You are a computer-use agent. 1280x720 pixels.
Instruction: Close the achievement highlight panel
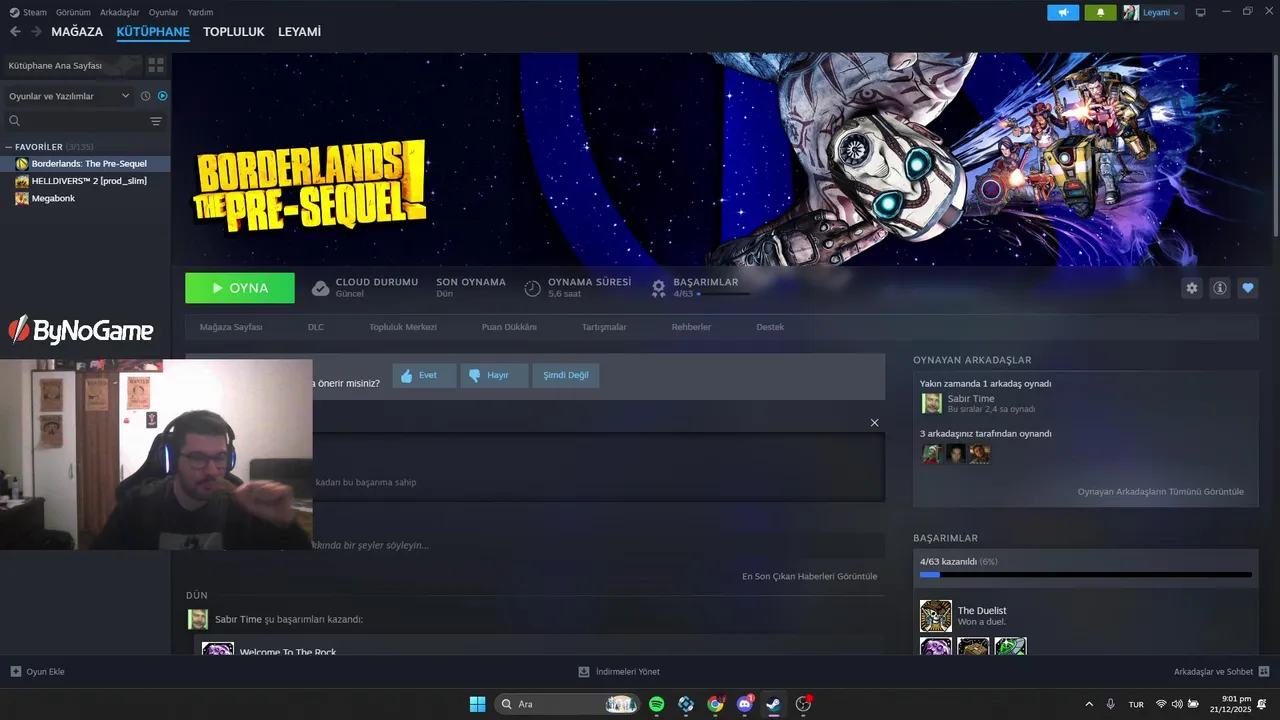[x=875, y=423]
